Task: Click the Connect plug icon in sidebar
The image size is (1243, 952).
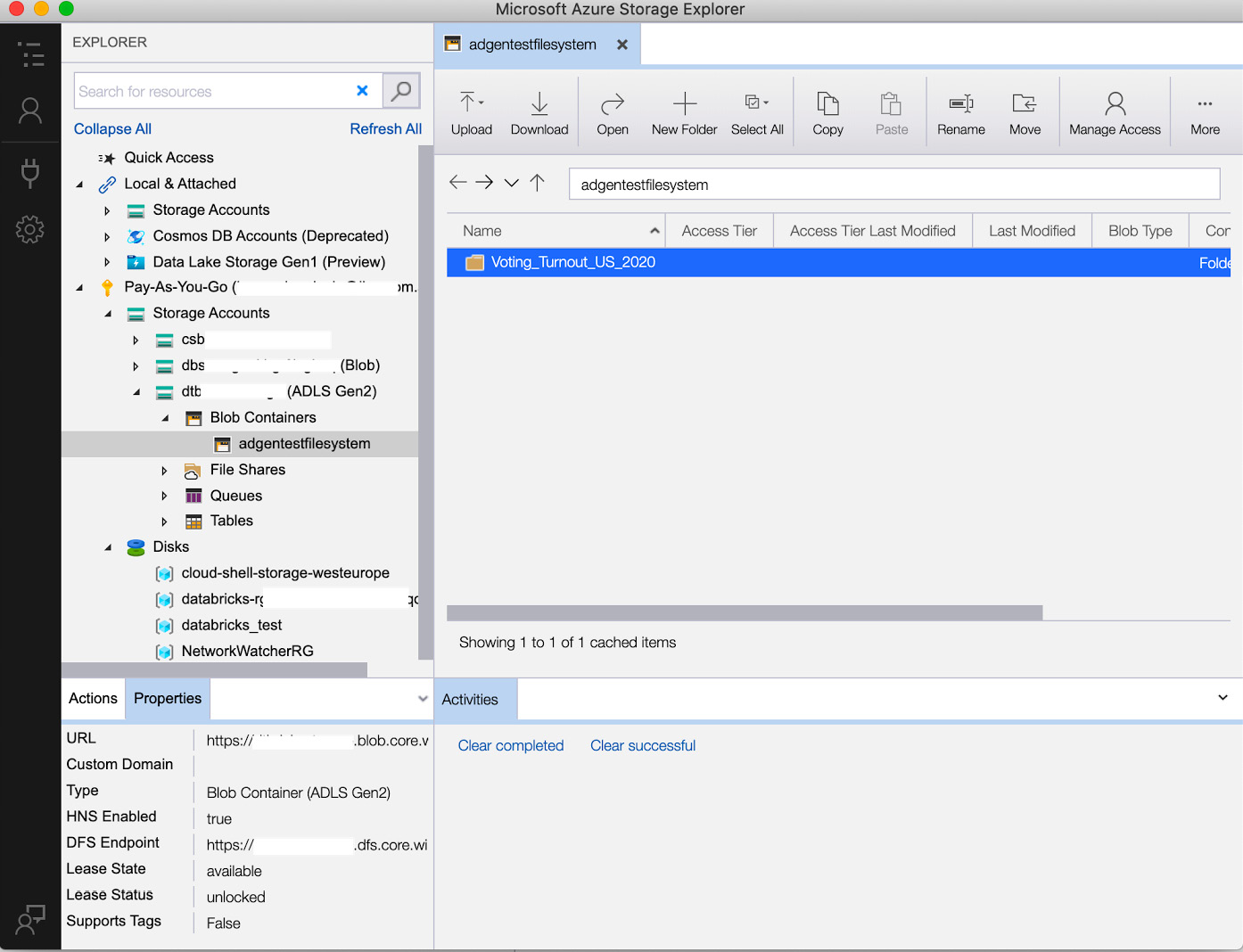Action: 30,173
